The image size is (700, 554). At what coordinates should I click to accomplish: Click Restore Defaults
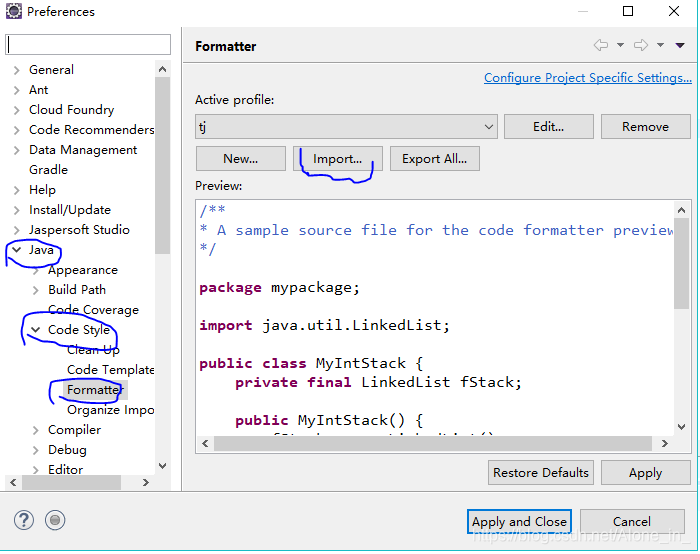tap(541, 473)
